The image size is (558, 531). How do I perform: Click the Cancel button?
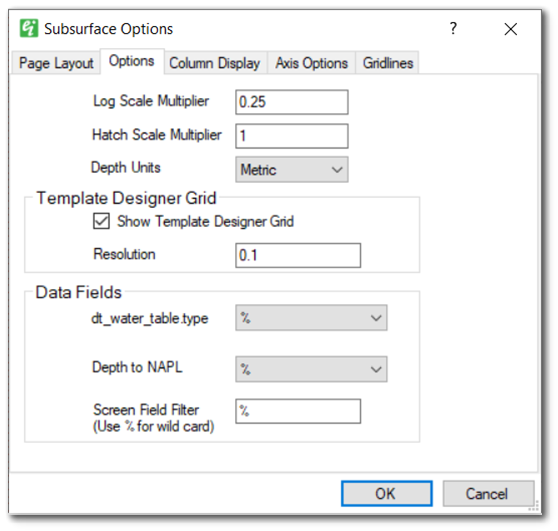tap(488, 494)
